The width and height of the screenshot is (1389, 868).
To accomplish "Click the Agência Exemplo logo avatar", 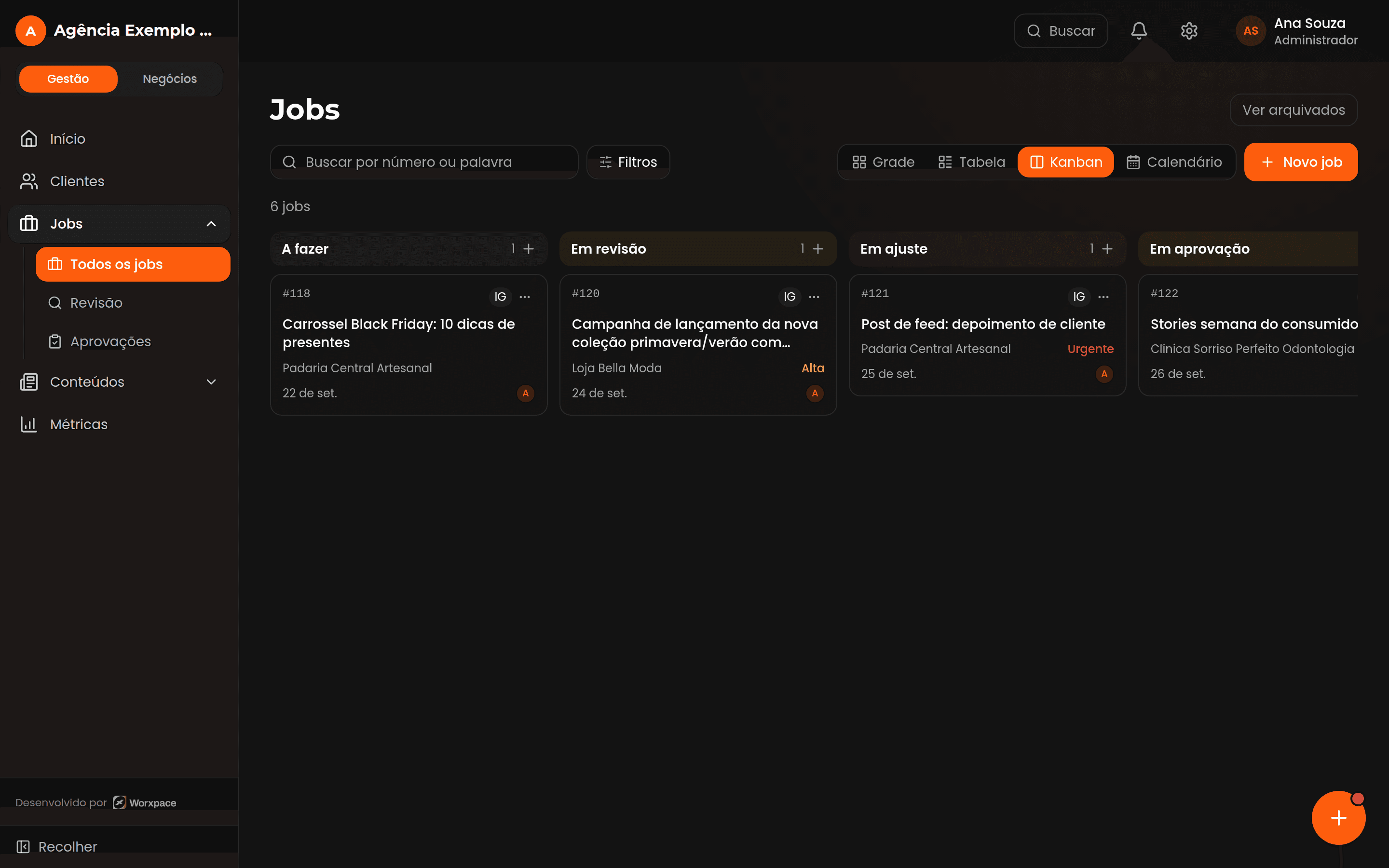I will [x=30, y=31].
